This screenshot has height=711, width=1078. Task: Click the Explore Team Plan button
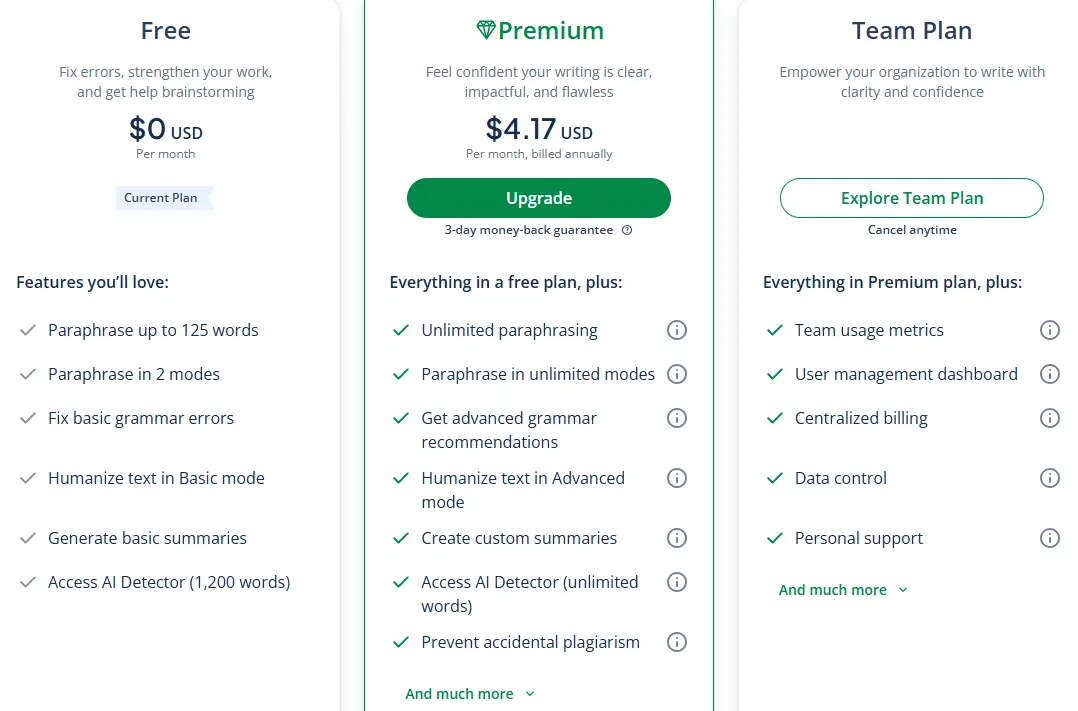click(912, 198)
